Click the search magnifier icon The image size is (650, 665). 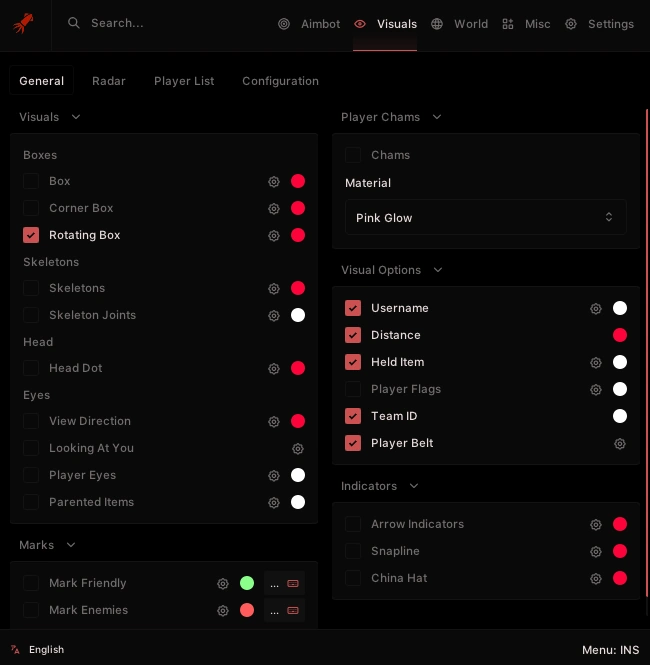[74, 23]
